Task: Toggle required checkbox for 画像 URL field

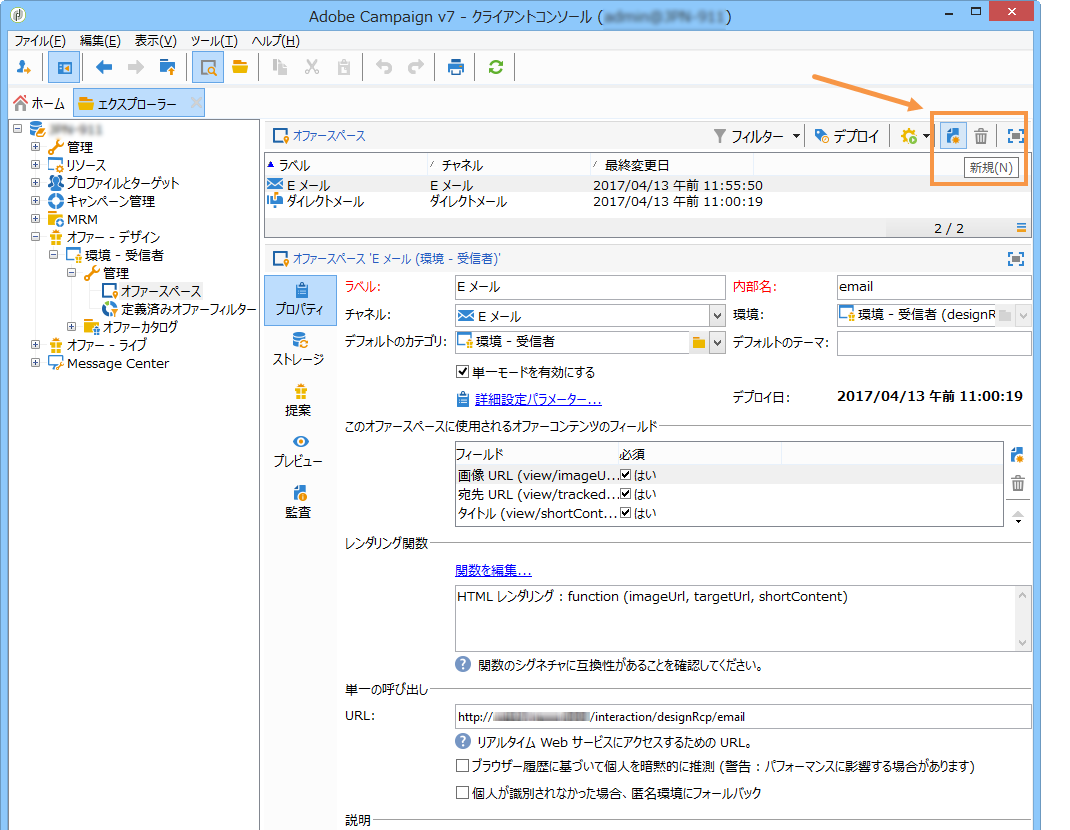Action: coord(626,474)
